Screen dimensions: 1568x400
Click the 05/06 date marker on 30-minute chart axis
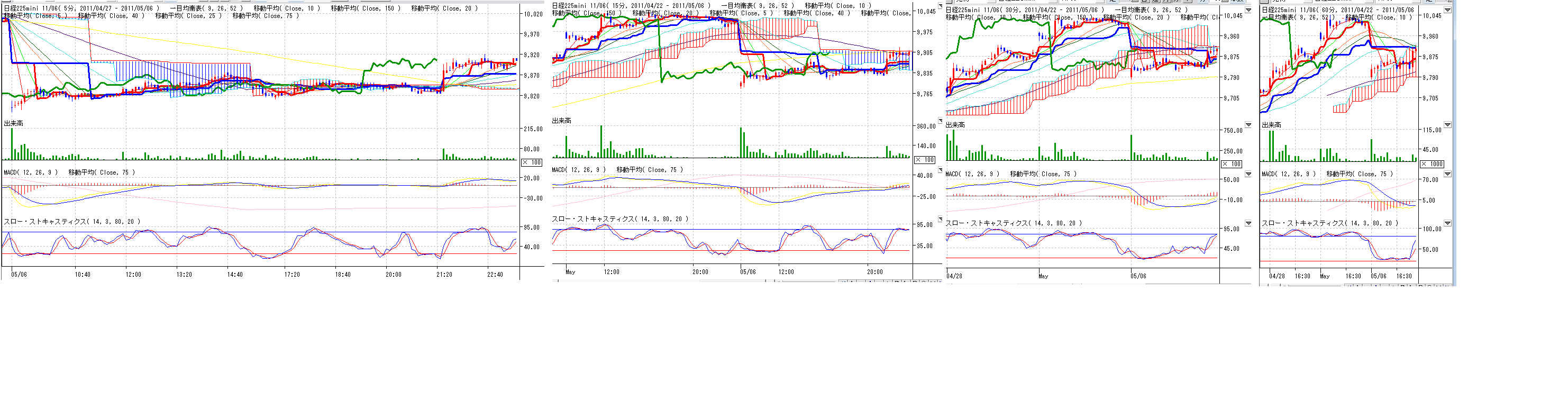[x=1138, y=276]
